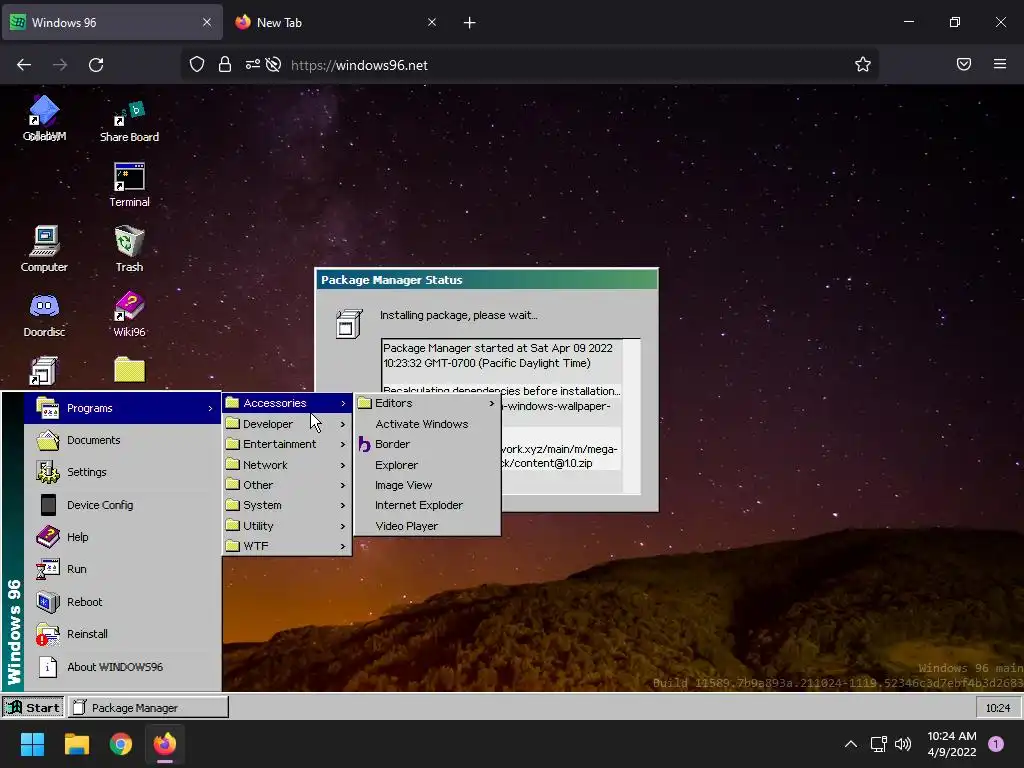This screenshot has width=1024, height=768.
Task: Open the Doordisc desktop icon
Action: click(x=44, y=315)
